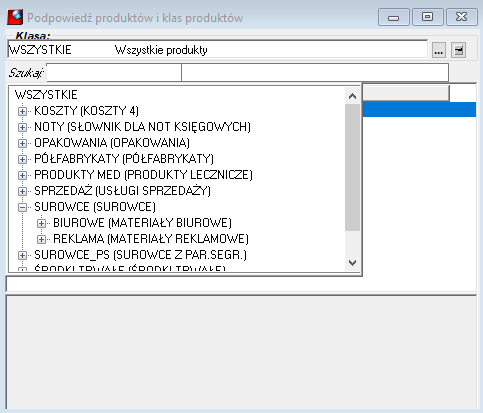Expand the SPRZEDAŻ tree node
This screenshot has width=483, height=413.
pyautogui.click(x=22, y=191)
